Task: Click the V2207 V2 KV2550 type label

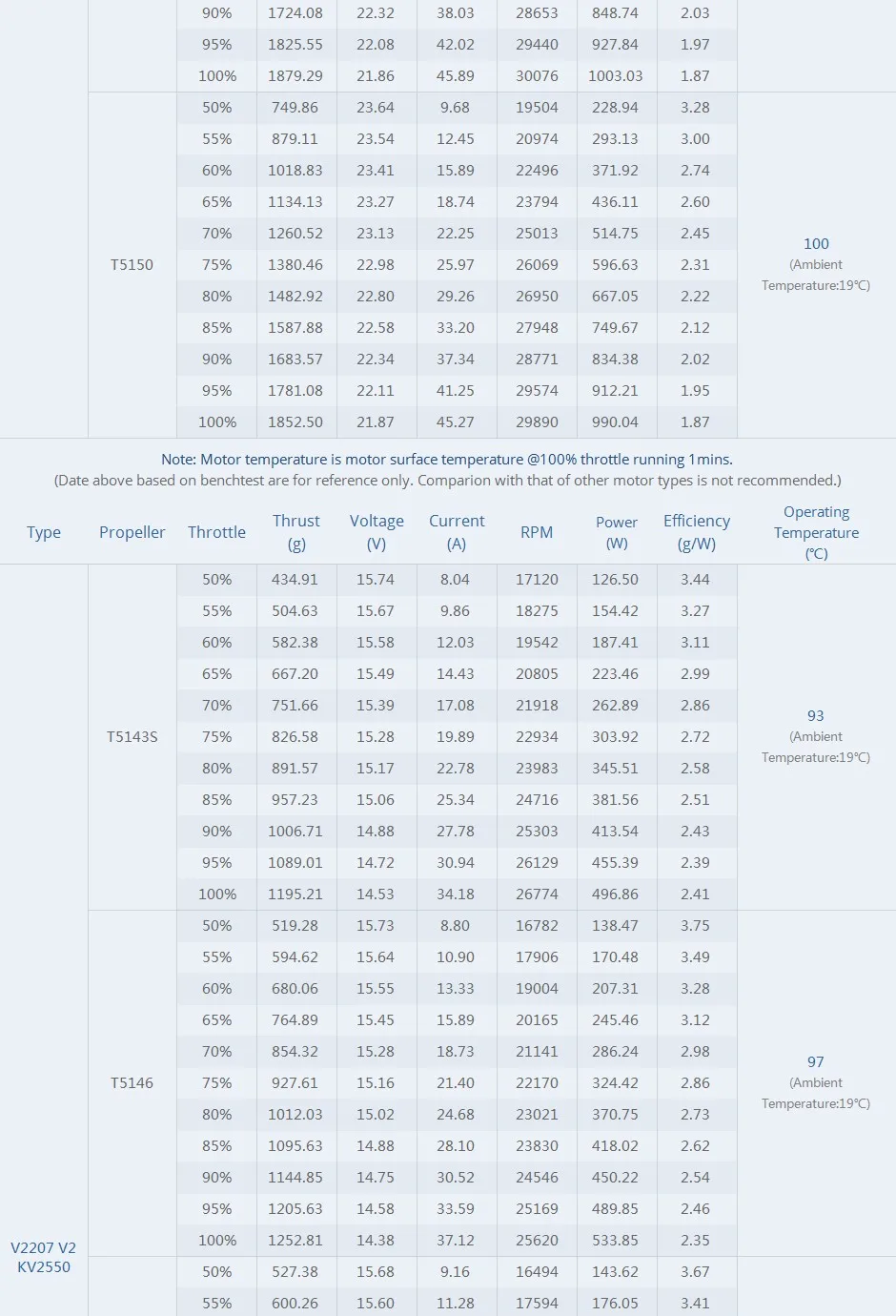Action: point(44,1257)
